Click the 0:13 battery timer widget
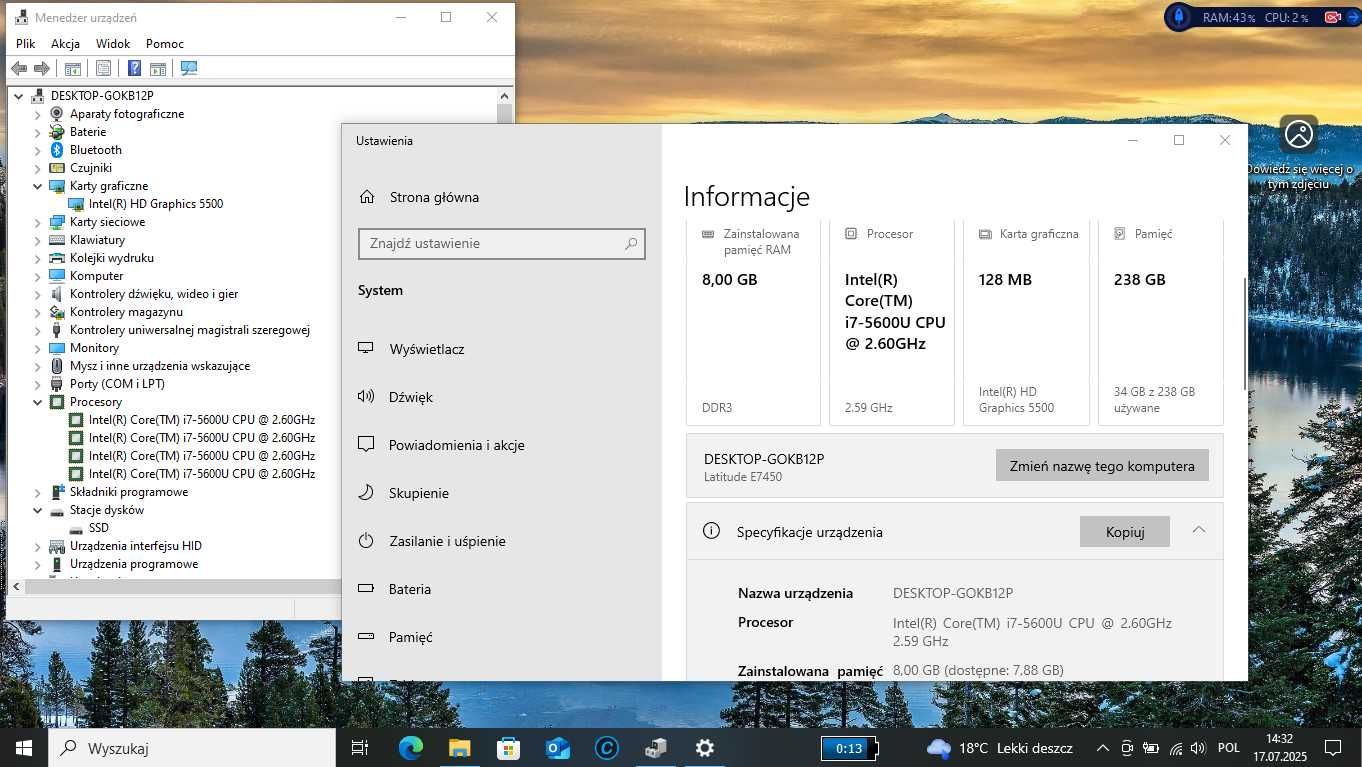Viewport: 1362px width, 767px height. click(849, 748)
